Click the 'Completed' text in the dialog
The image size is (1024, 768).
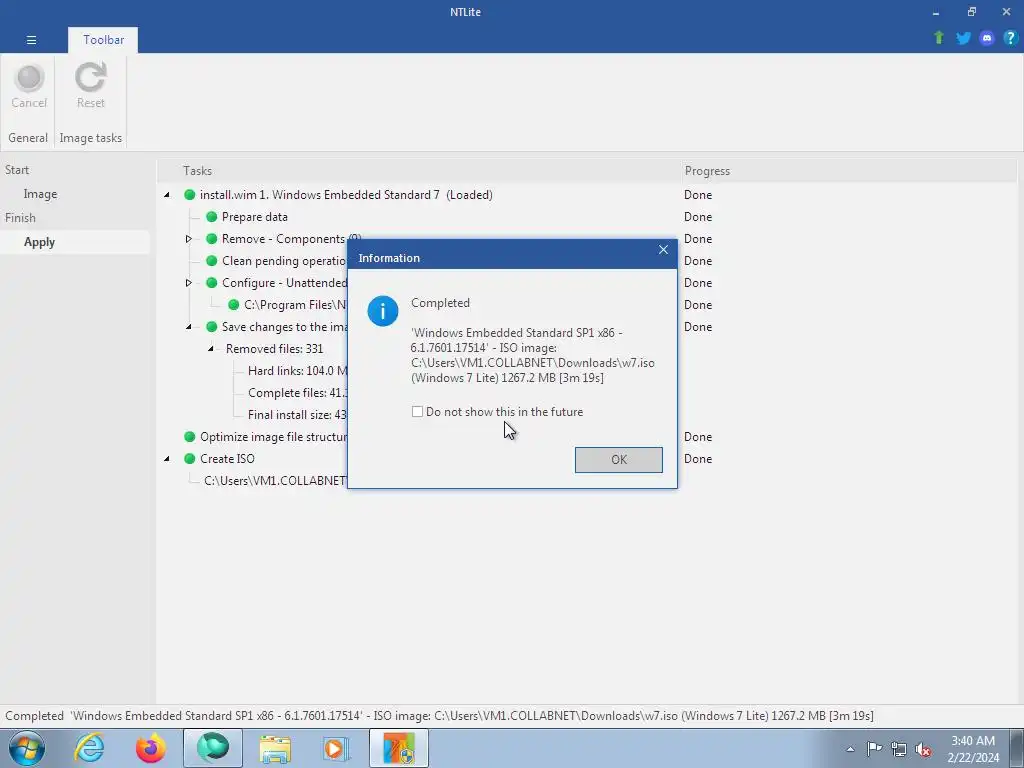point(440,303)
